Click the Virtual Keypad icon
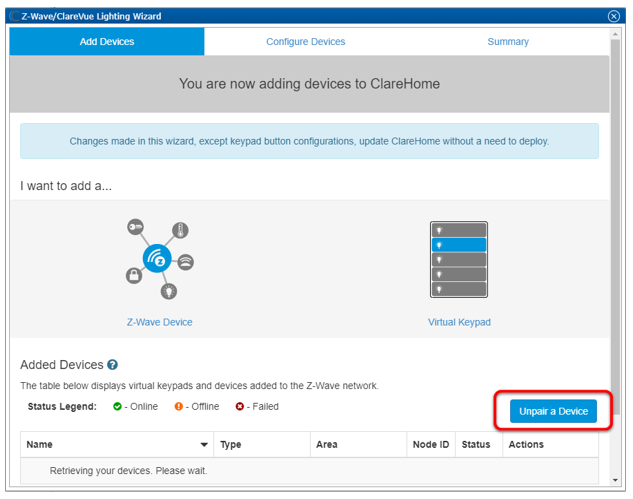633x499 pixels. pyautogui.click(x=459, y=259)
